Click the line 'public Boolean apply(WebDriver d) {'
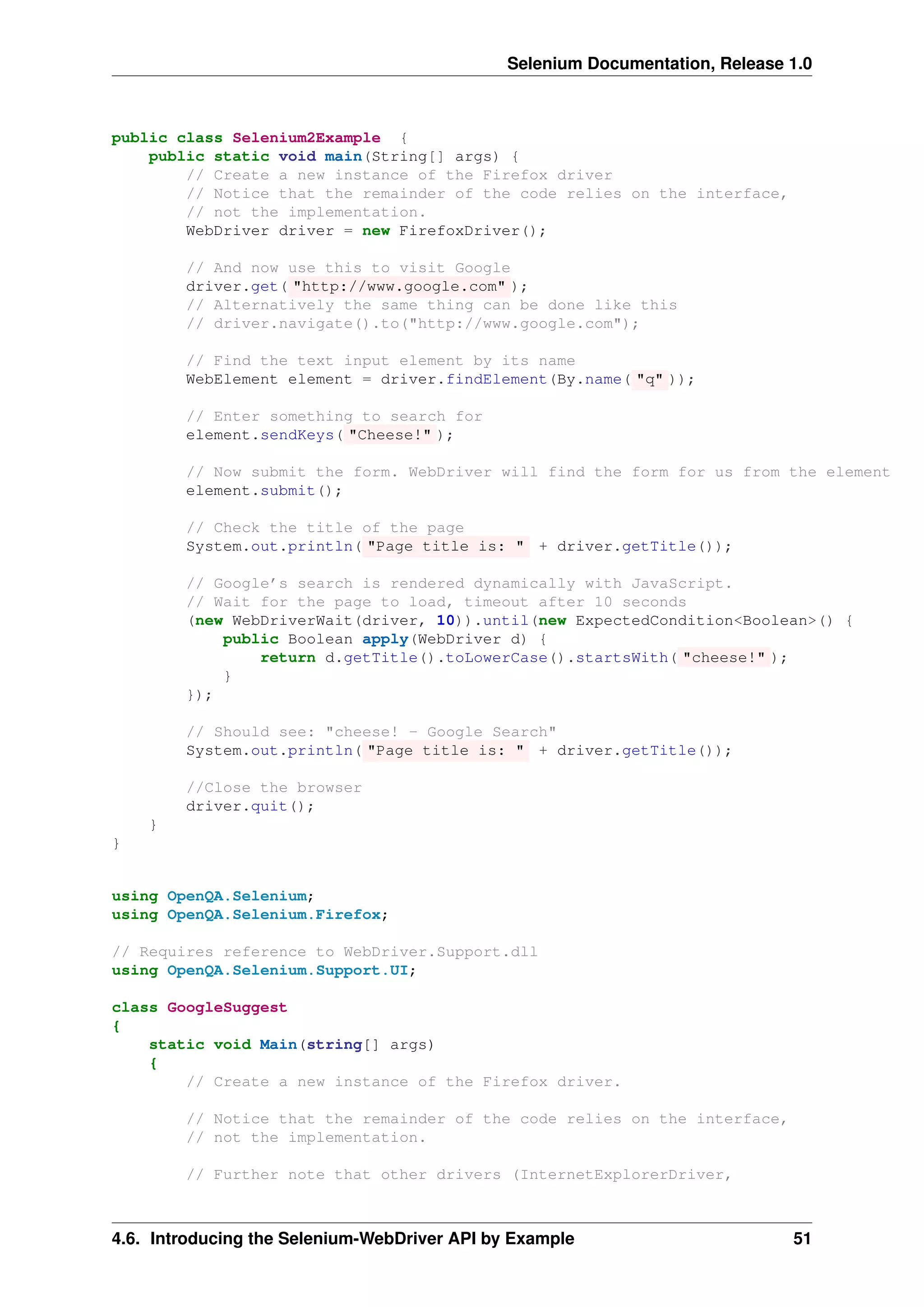Viewport: 924px width, 1307px height. (384, 639)
